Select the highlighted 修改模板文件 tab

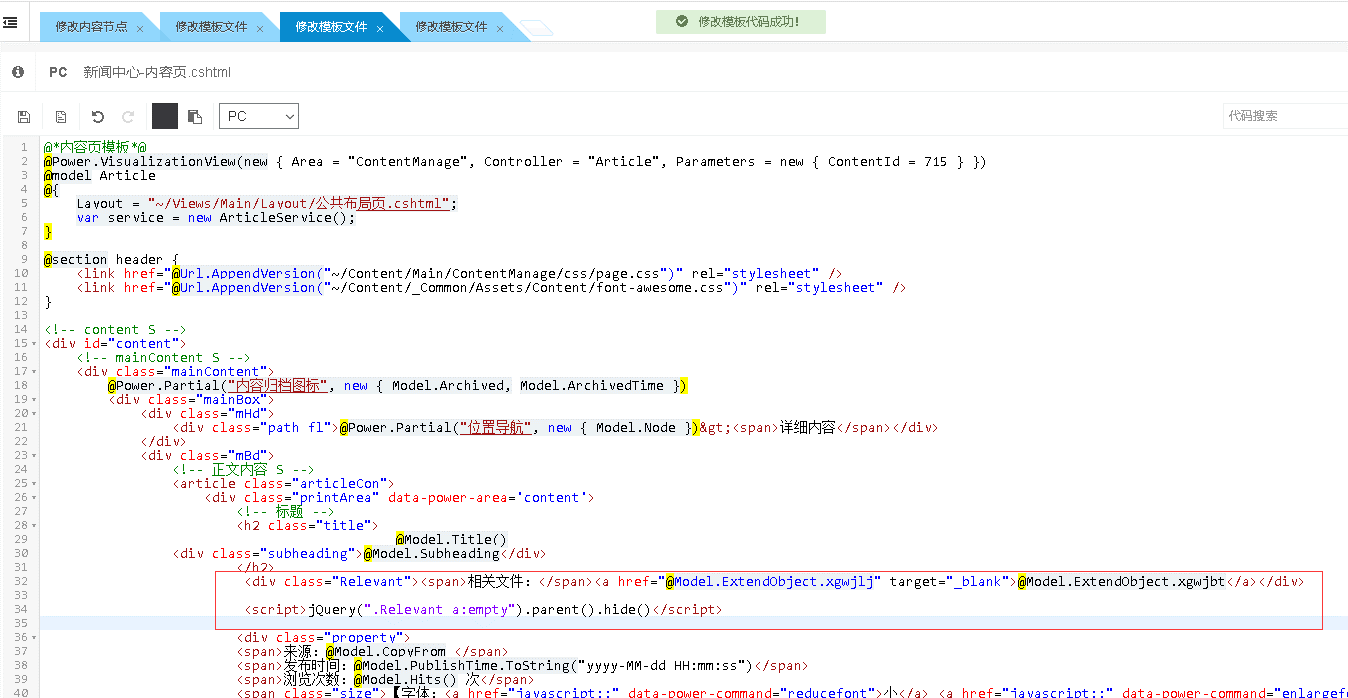(x=331, y=27)
